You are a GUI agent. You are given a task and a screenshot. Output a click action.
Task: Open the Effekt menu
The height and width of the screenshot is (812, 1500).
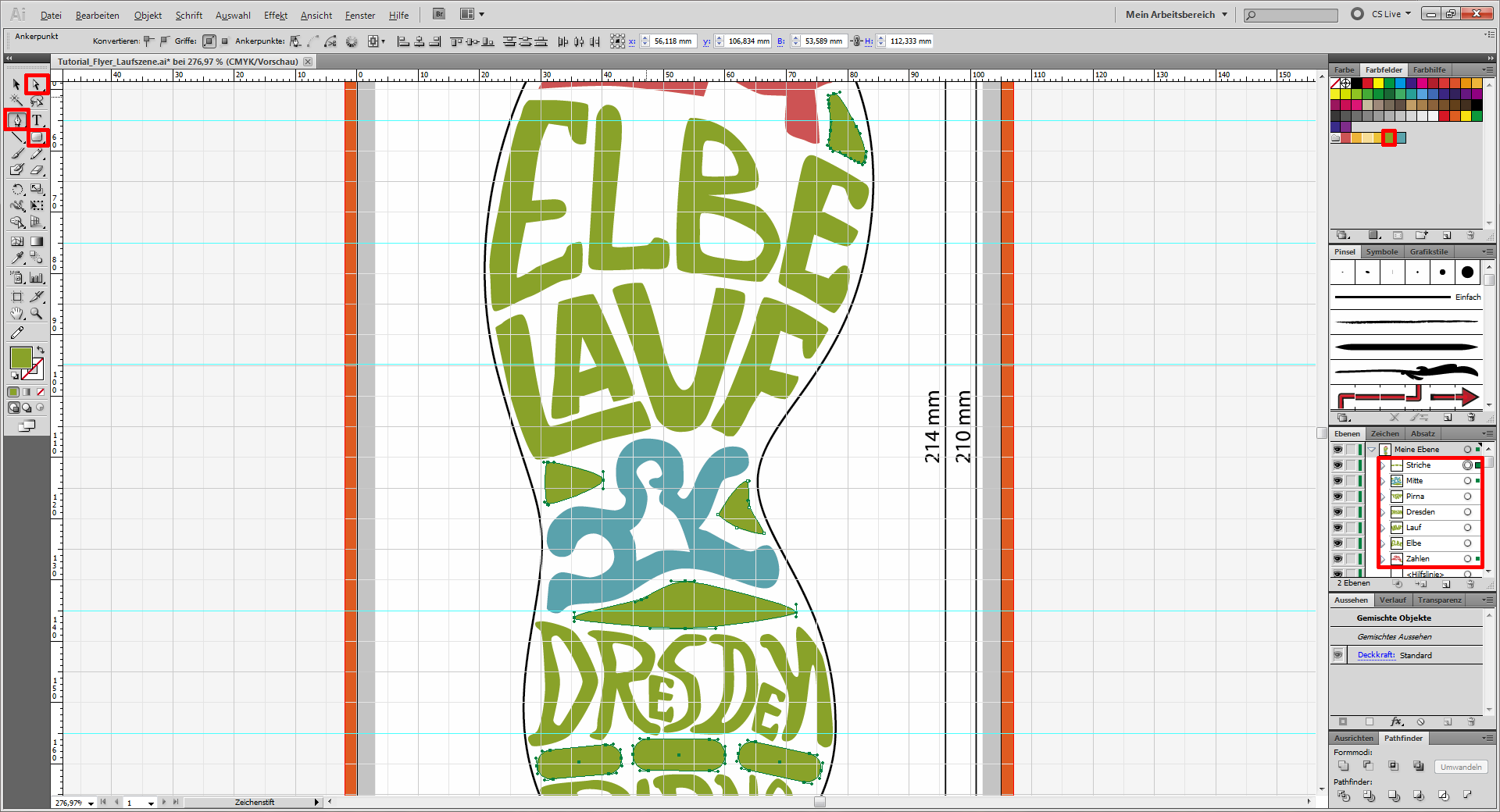(x=275, y=16)
